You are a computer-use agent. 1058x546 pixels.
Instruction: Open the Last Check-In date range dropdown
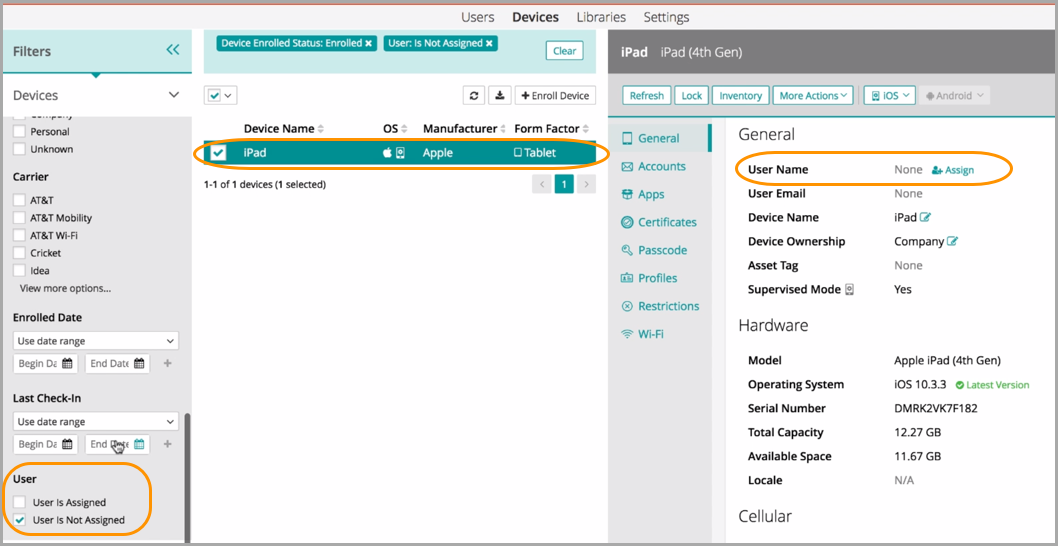(x=95, y=422)
